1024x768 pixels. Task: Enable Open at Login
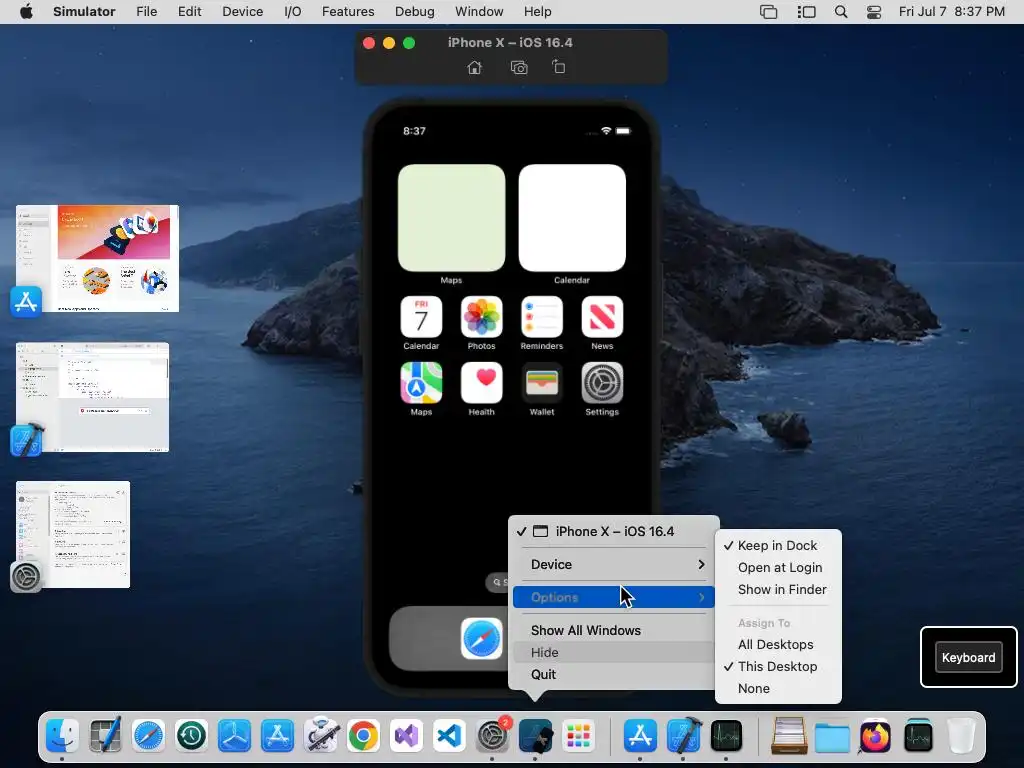(778, 568)
